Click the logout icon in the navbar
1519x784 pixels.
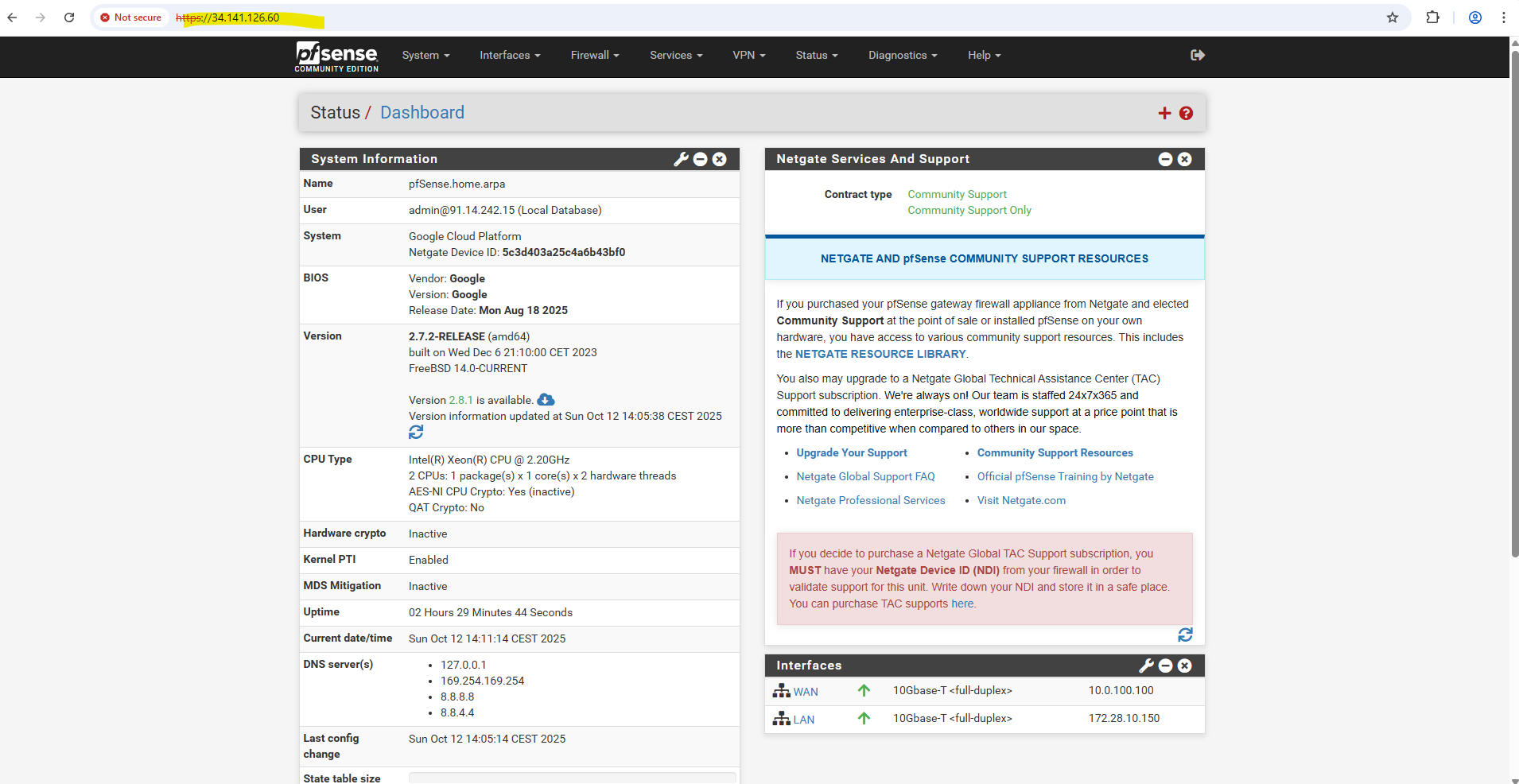click(x=1197, y=55)
